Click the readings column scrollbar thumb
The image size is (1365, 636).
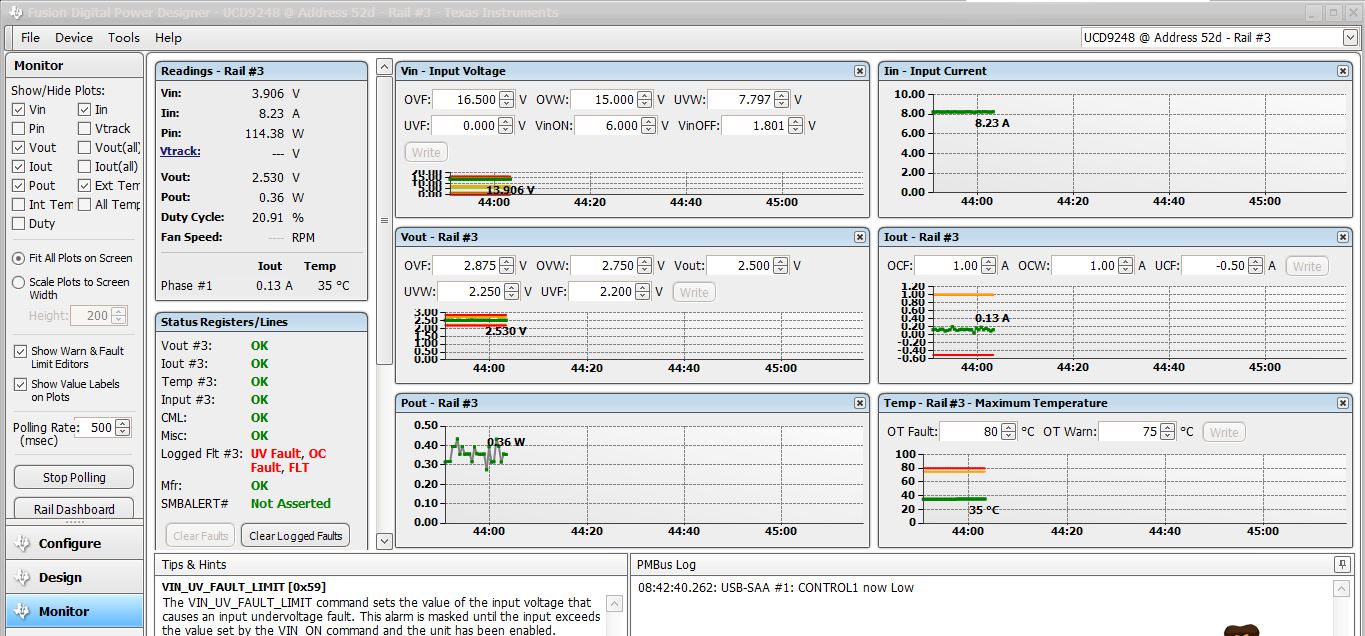pos(385,220)
